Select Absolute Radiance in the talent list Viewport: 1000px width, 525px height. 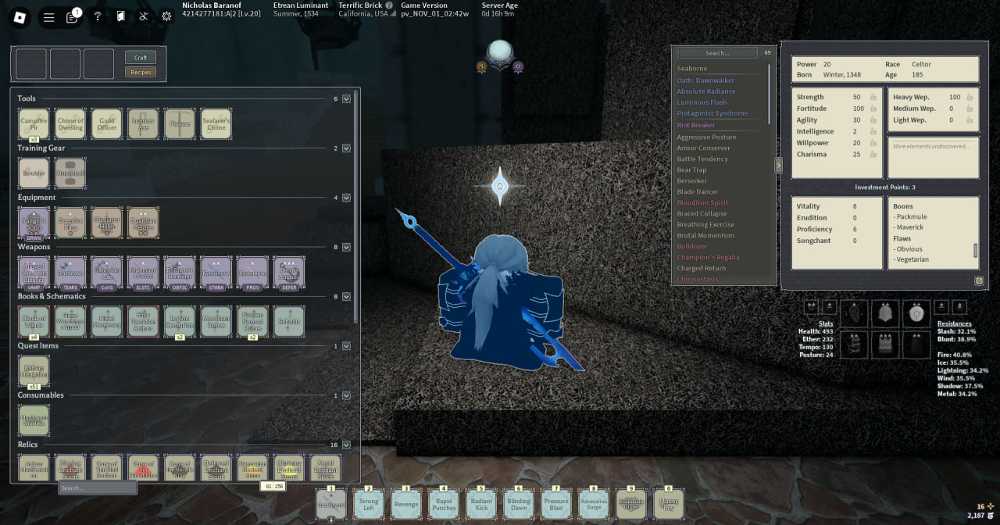point(706,91)
